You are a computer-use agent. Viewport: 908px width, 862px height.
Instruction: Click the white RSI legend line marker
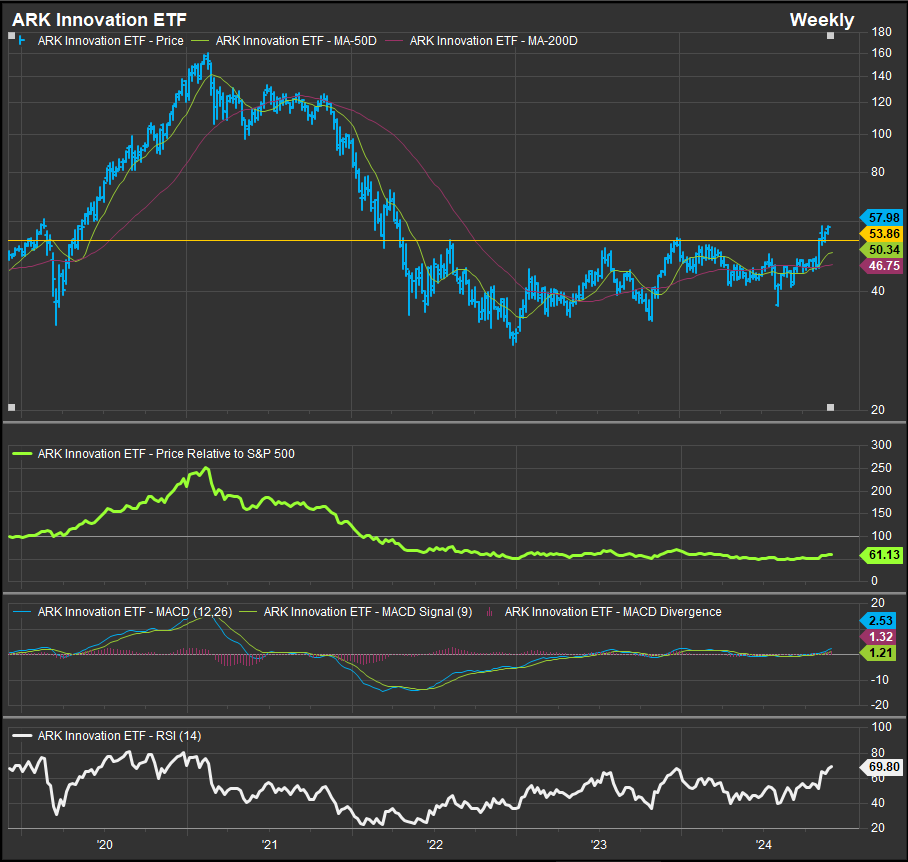coord(22,736)
